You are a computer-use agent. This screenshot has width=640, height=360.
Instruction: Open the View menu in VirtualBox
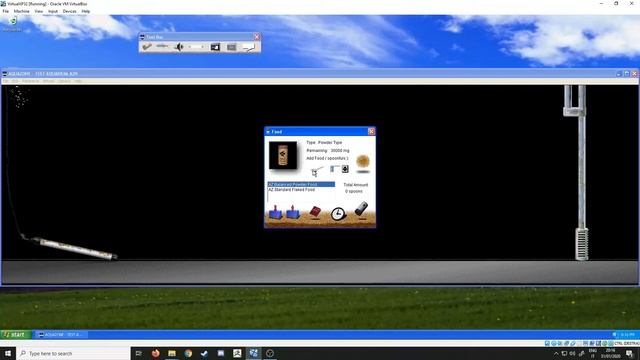coord(39,11)
